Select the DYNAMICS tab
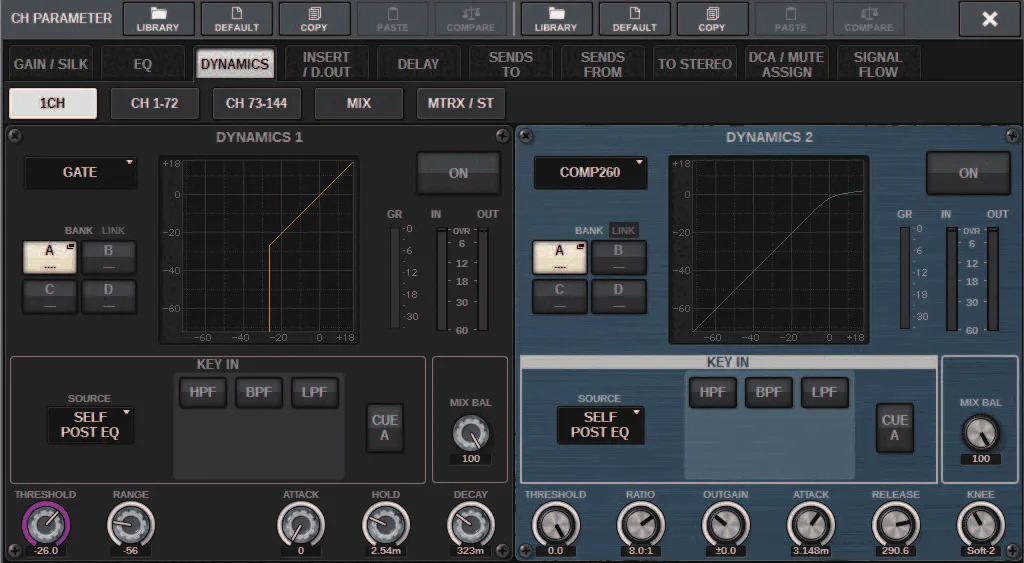 [x=234, y=63]
